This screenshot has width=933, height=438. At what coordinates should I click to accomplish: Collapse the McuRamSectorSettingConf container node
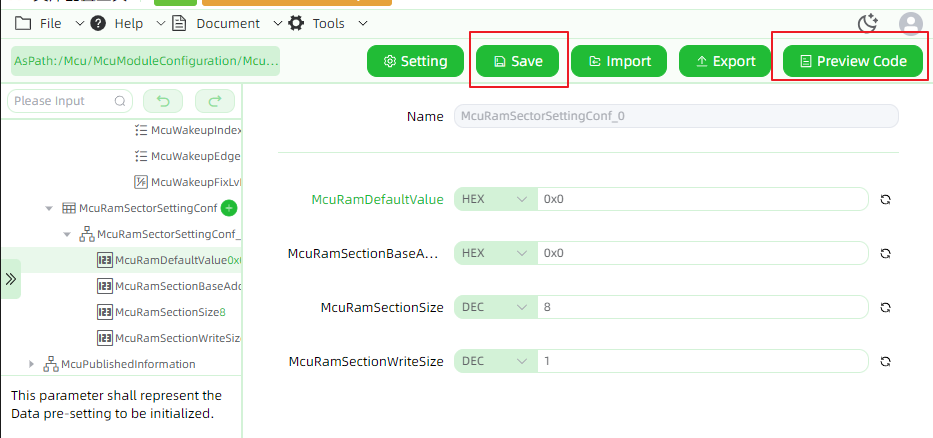point(49,208)
